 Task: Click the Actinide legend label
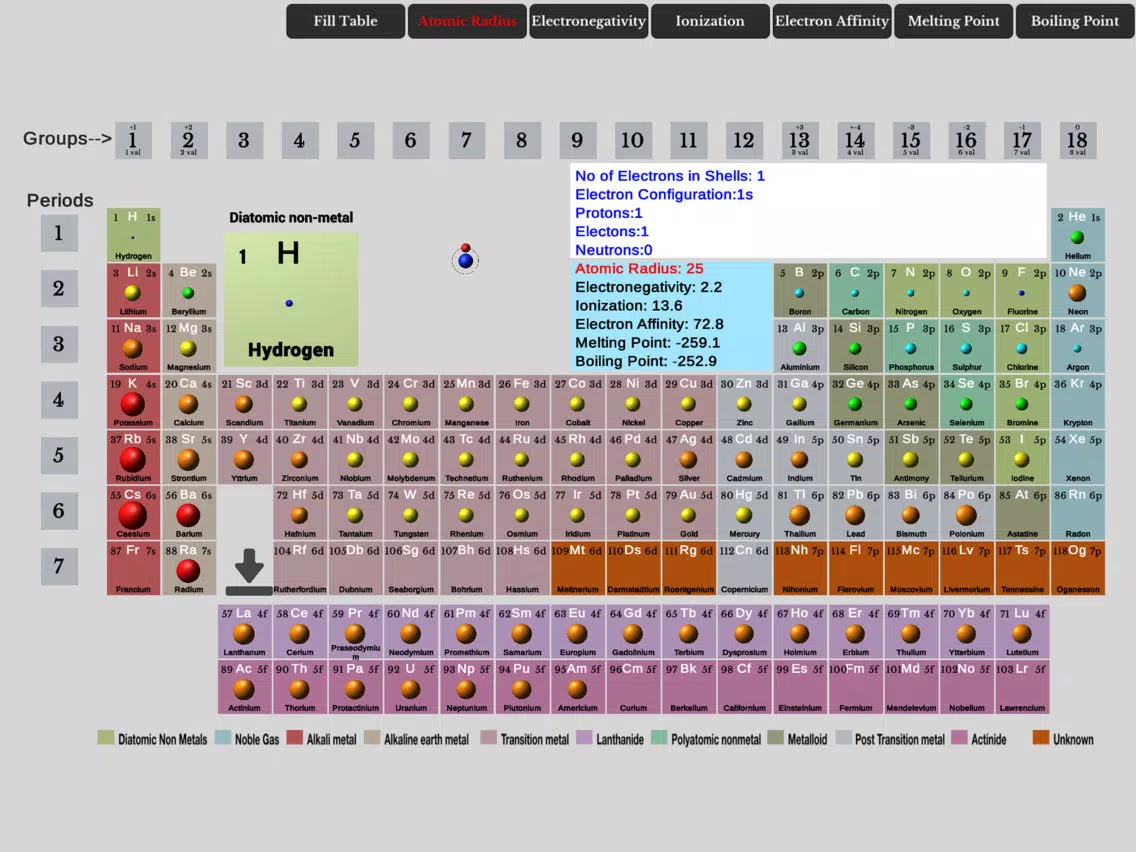(989, 739)
